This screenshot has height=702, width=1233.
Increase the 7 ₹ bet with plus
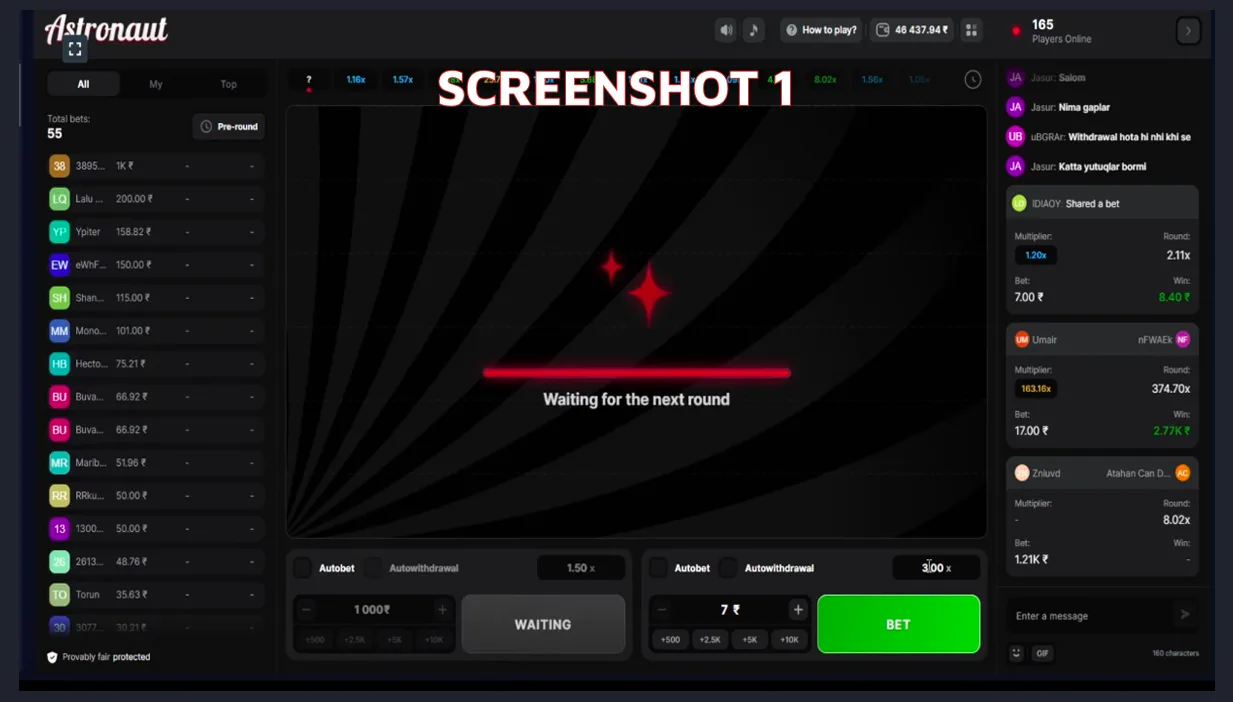tap(798, 609)
